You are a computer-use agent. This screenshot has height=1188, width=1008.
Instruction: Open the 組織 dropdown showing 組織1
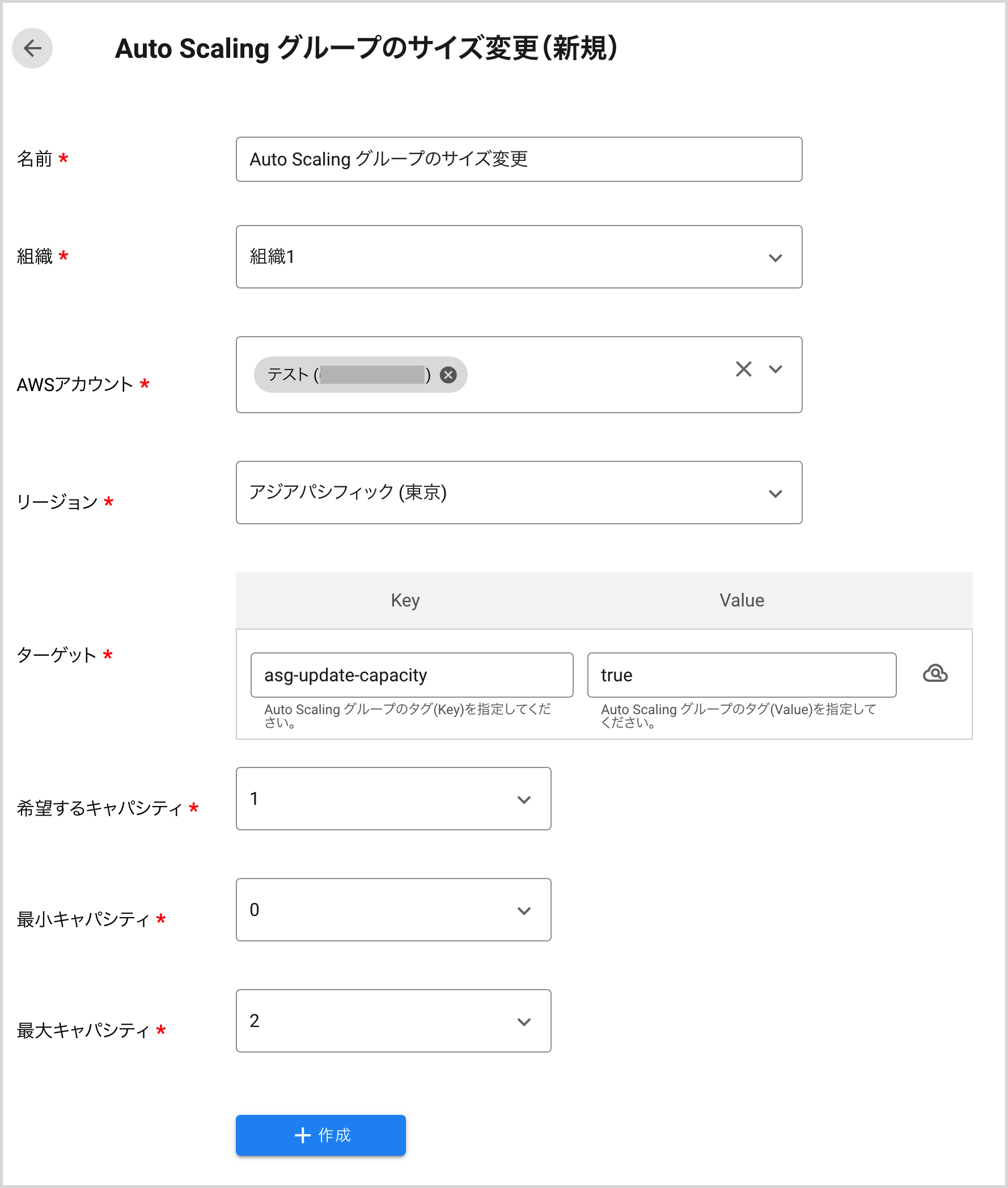pyautogui.click(x=776, y=257)
